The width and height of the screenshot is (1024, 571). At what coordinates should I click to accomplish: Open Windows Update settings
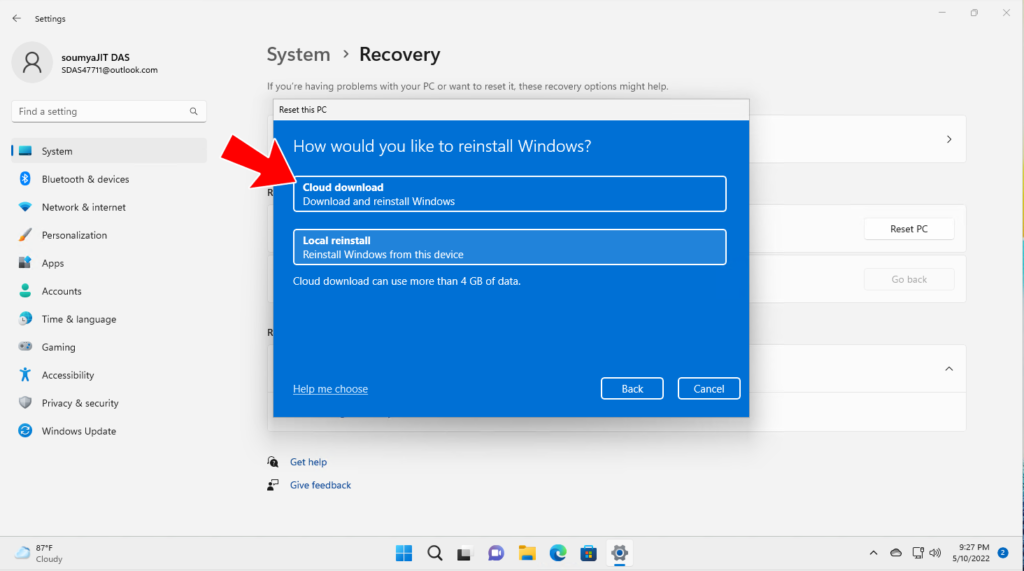tap(109, 431)
